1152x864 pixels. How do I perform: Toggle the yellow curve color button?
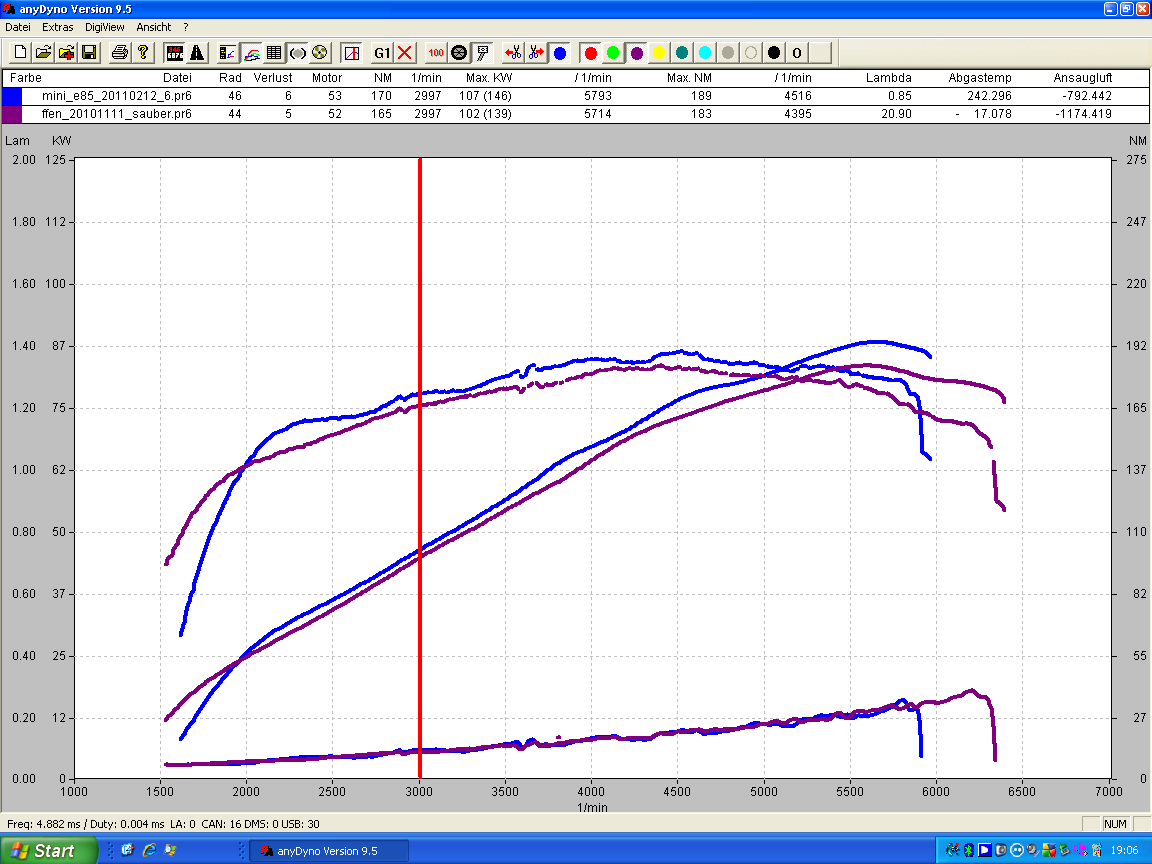click(x=659, y=52)
